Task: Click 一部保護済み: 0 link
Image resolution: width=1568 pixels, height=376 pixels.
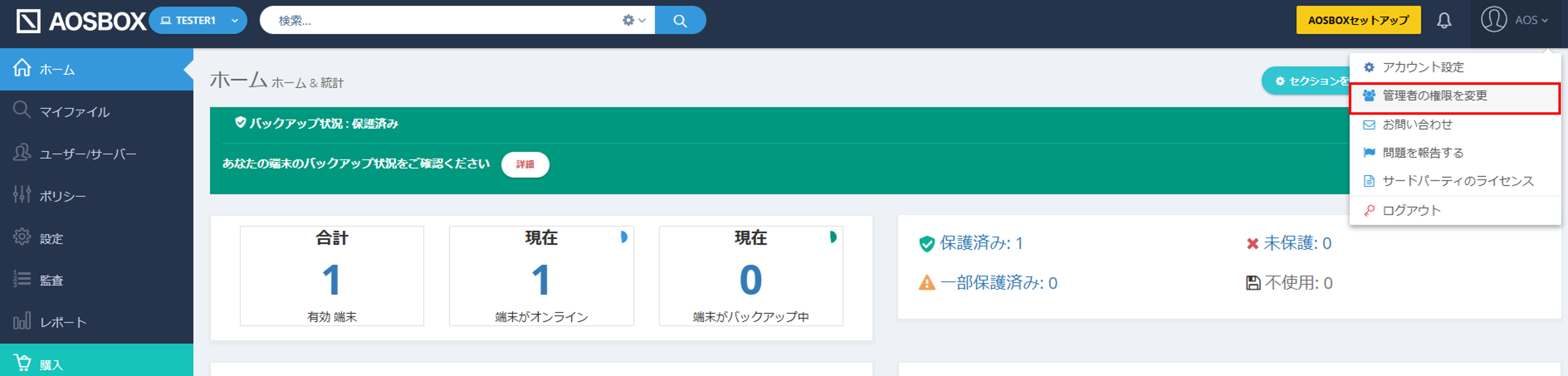Action: point(998,283)
